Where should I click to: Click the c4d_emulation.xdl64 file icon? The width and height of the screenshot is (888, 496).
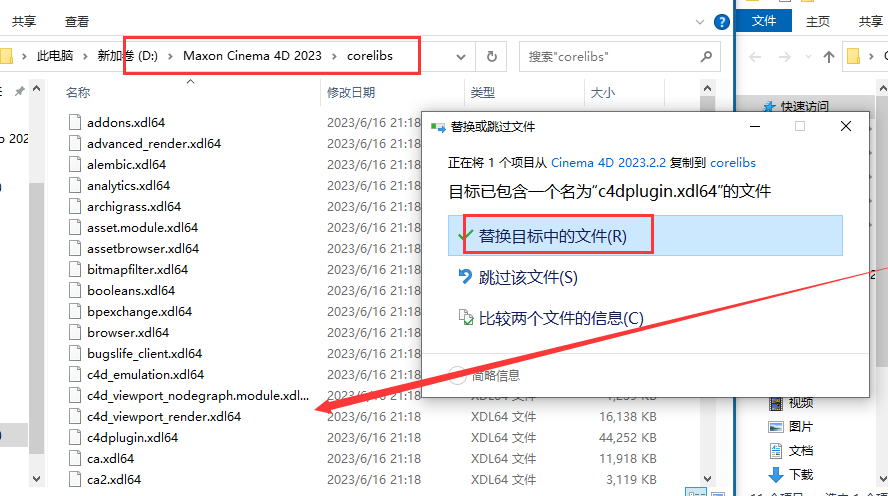pos(75,374)
